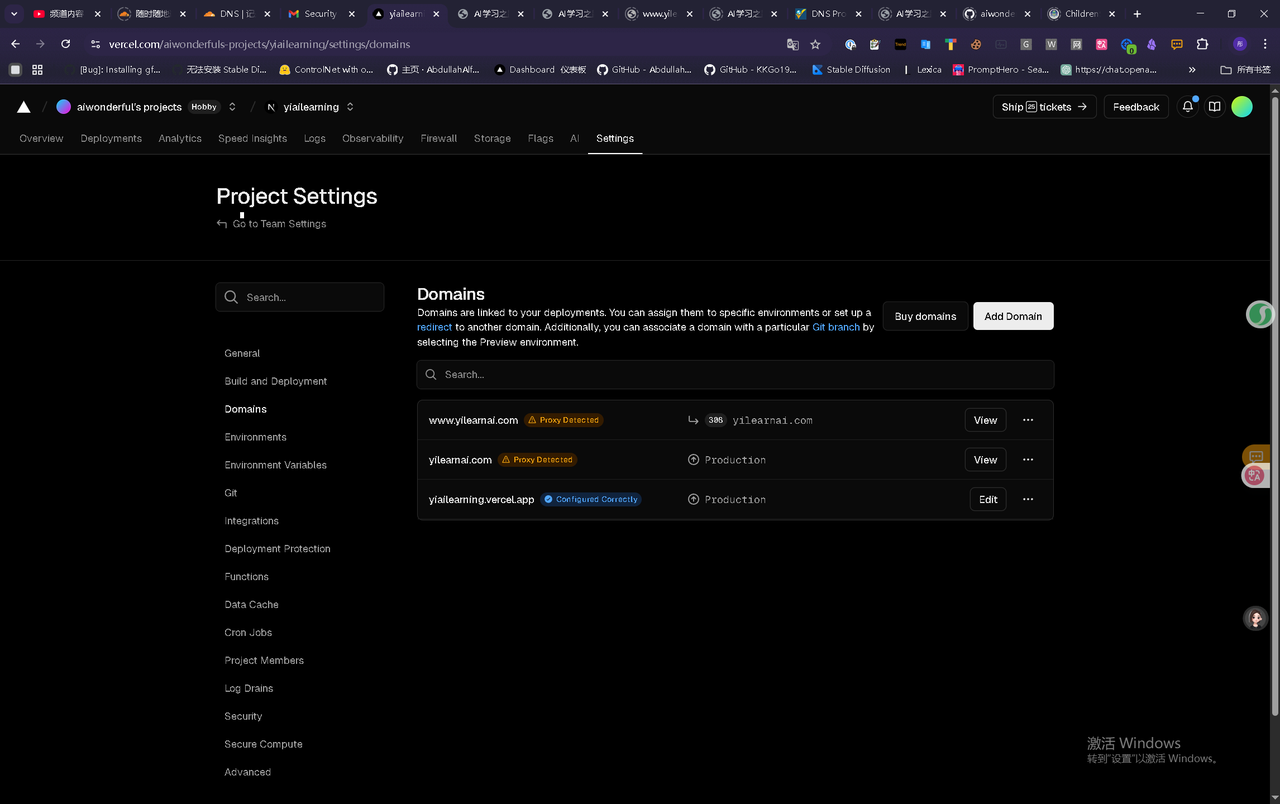Follow the Git branch link
The height and width of the screenshot is (804, 1280).
coord(836,327)
